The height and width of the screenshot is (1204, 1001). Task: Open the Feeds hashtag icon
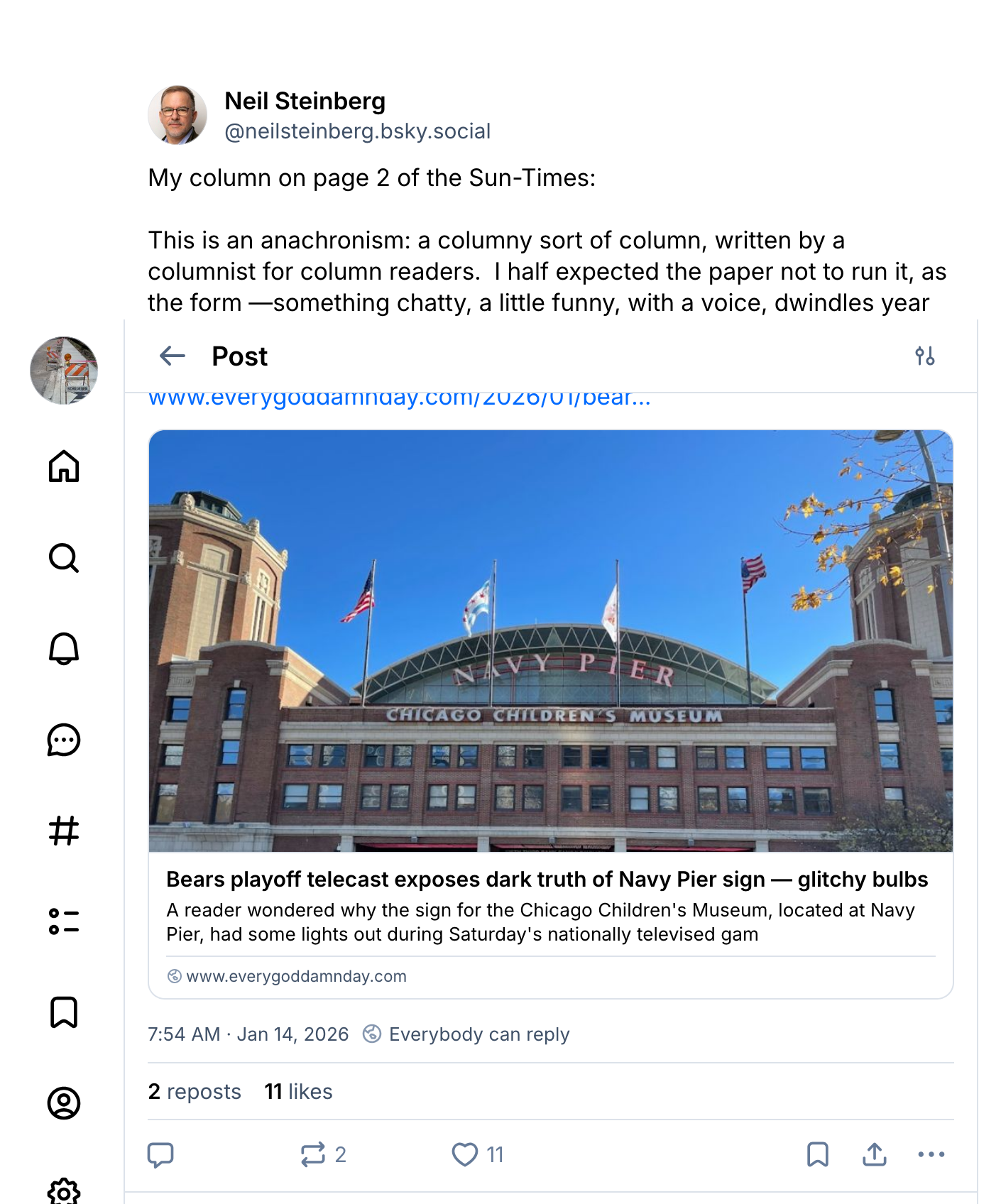(x=64, y=831)
